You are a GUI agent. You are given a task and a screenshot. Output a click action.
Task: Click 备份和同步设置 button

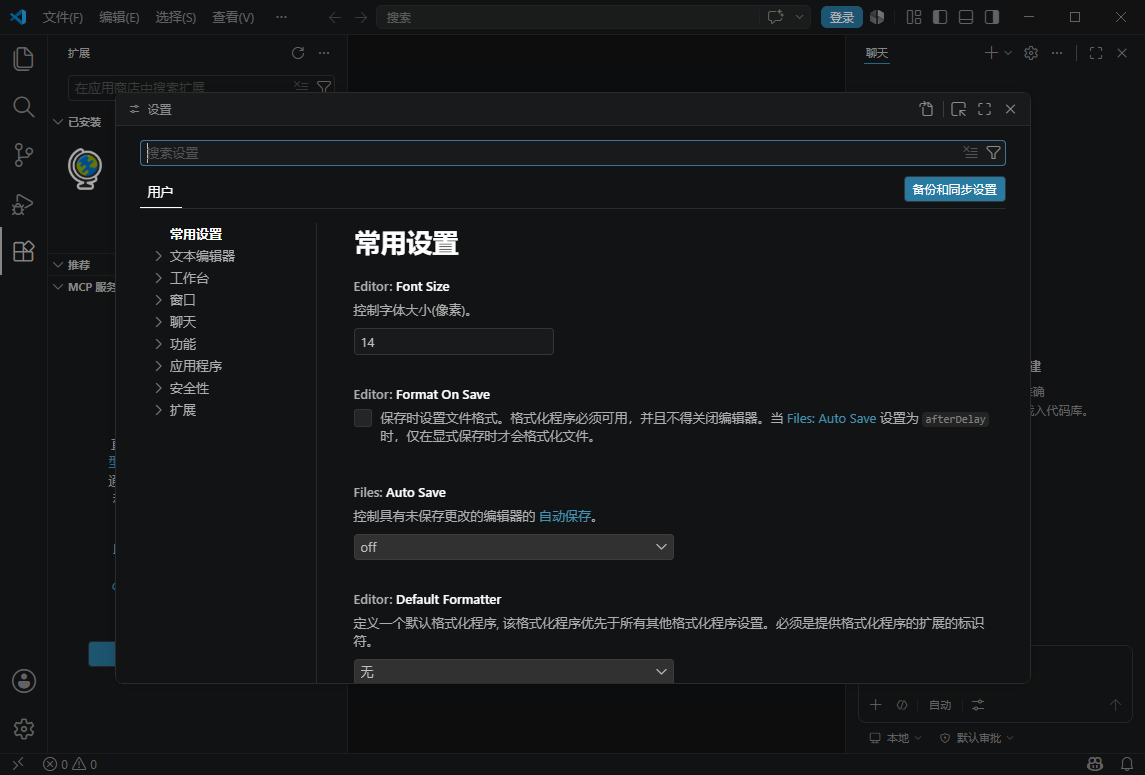point(954,189)
